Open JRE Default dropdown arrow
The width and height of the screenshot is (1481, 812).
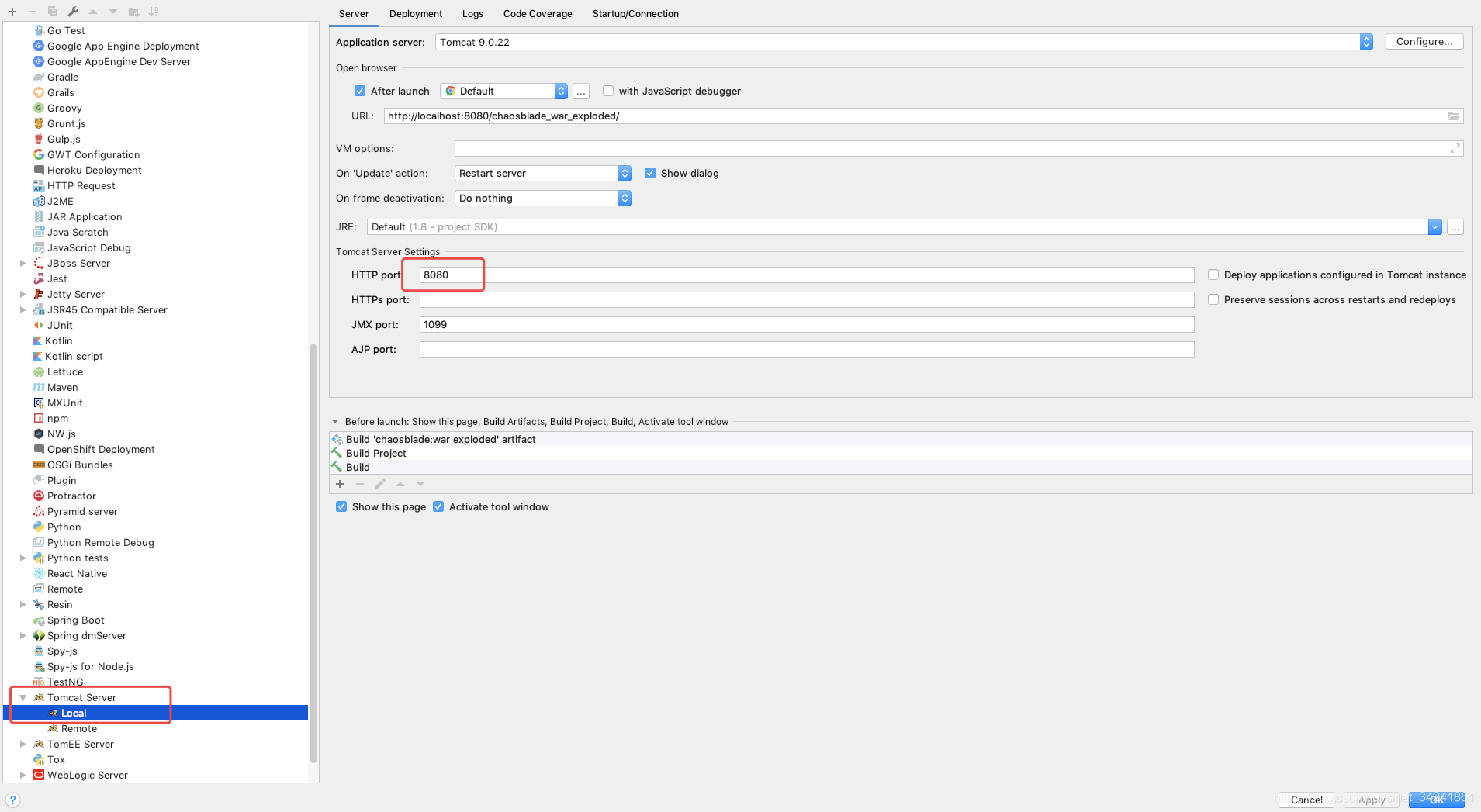1434,226
